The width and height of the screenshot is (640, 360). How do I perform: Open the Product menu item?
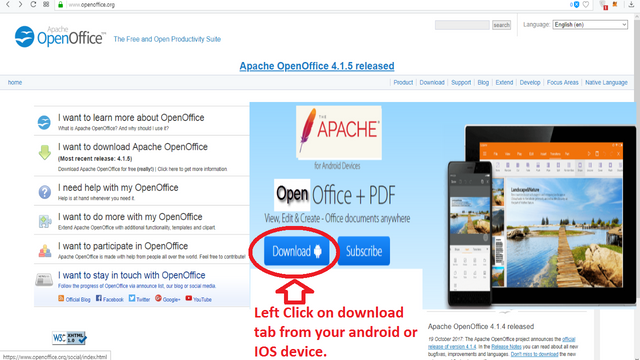pos(403,82)
